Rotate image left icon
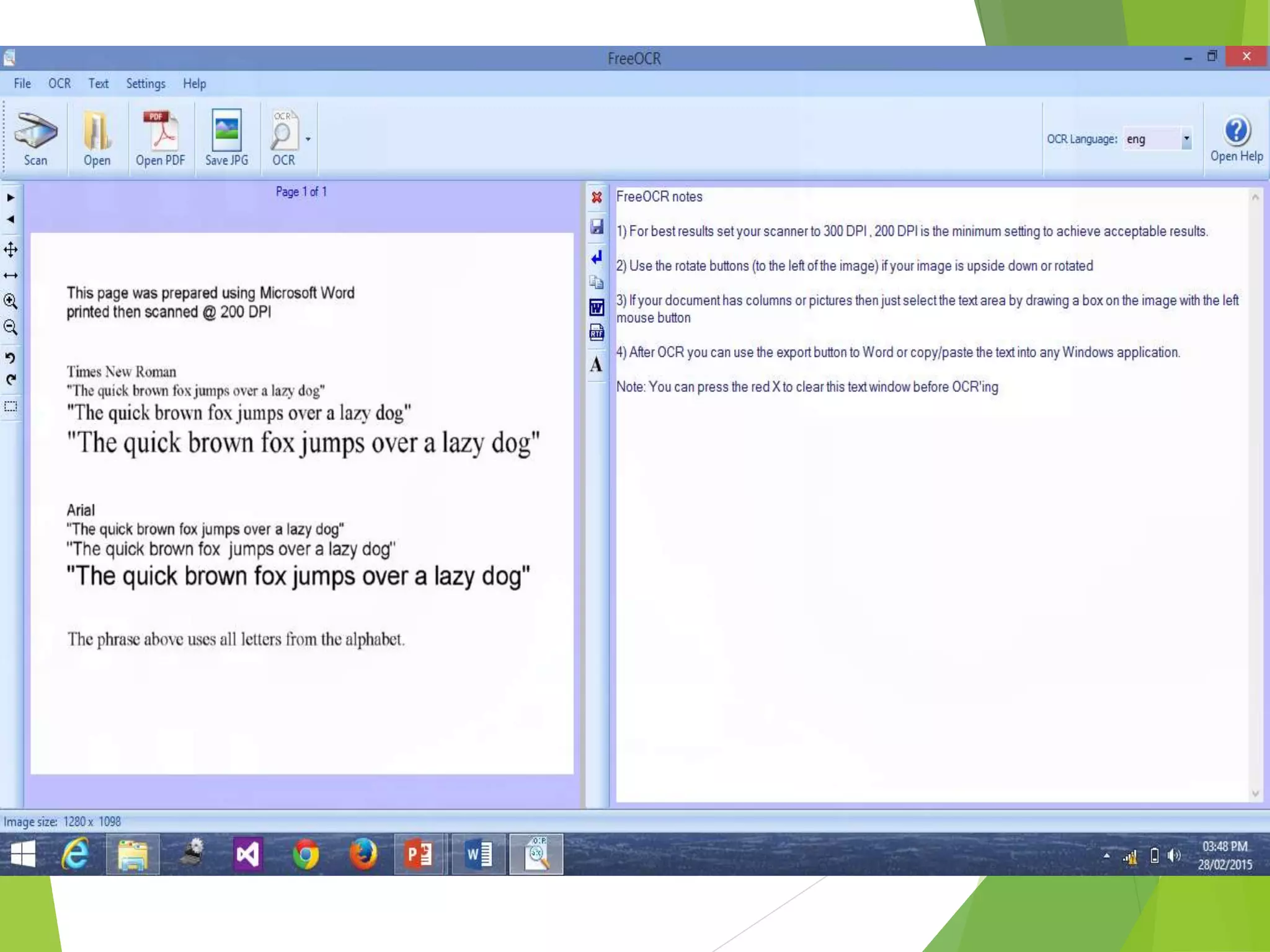The width and height of the screenshot is (1270, 952). coord(11,358)
